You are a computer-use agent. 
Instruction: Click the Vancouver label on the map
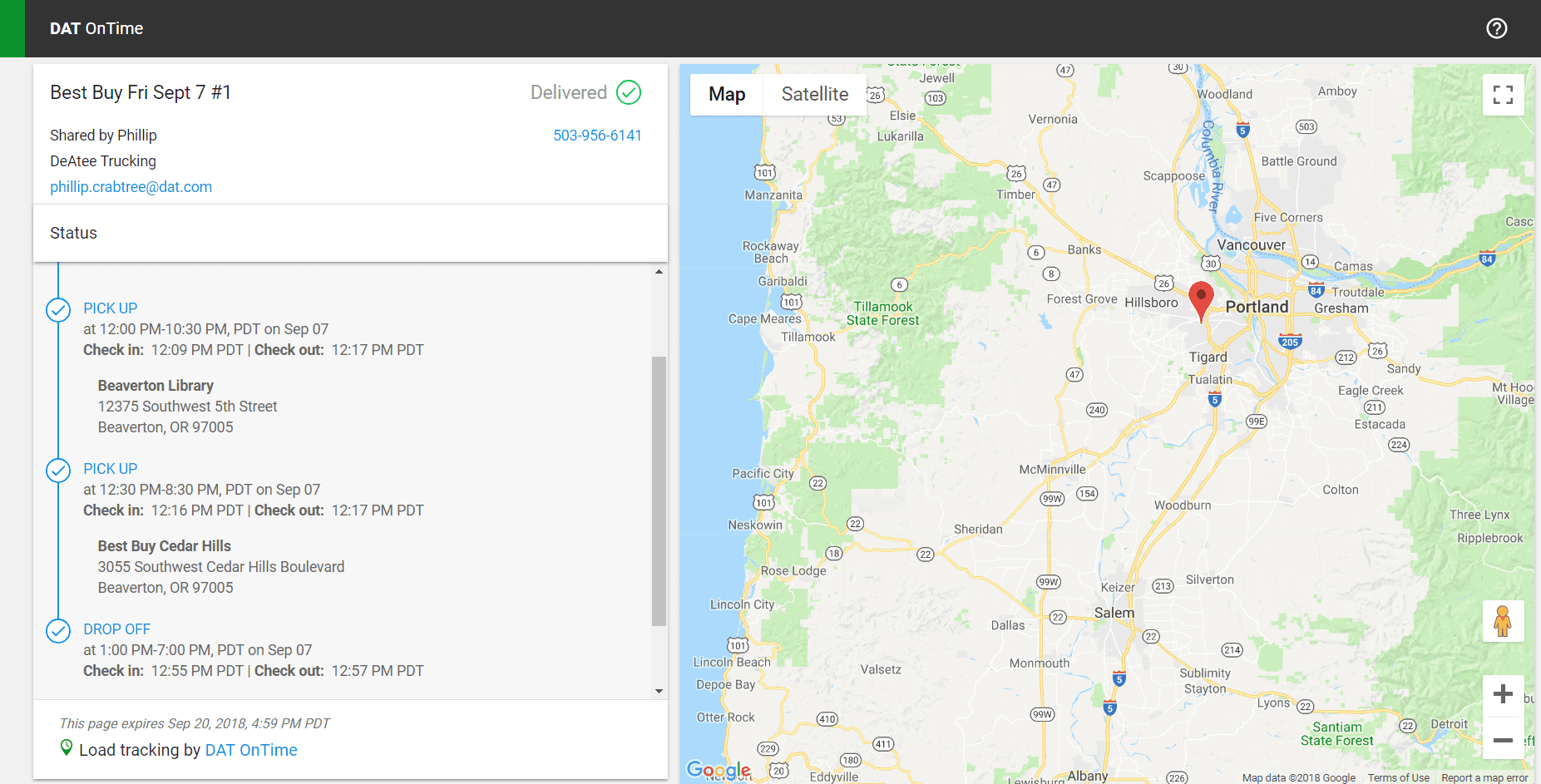coord(1252,245)
